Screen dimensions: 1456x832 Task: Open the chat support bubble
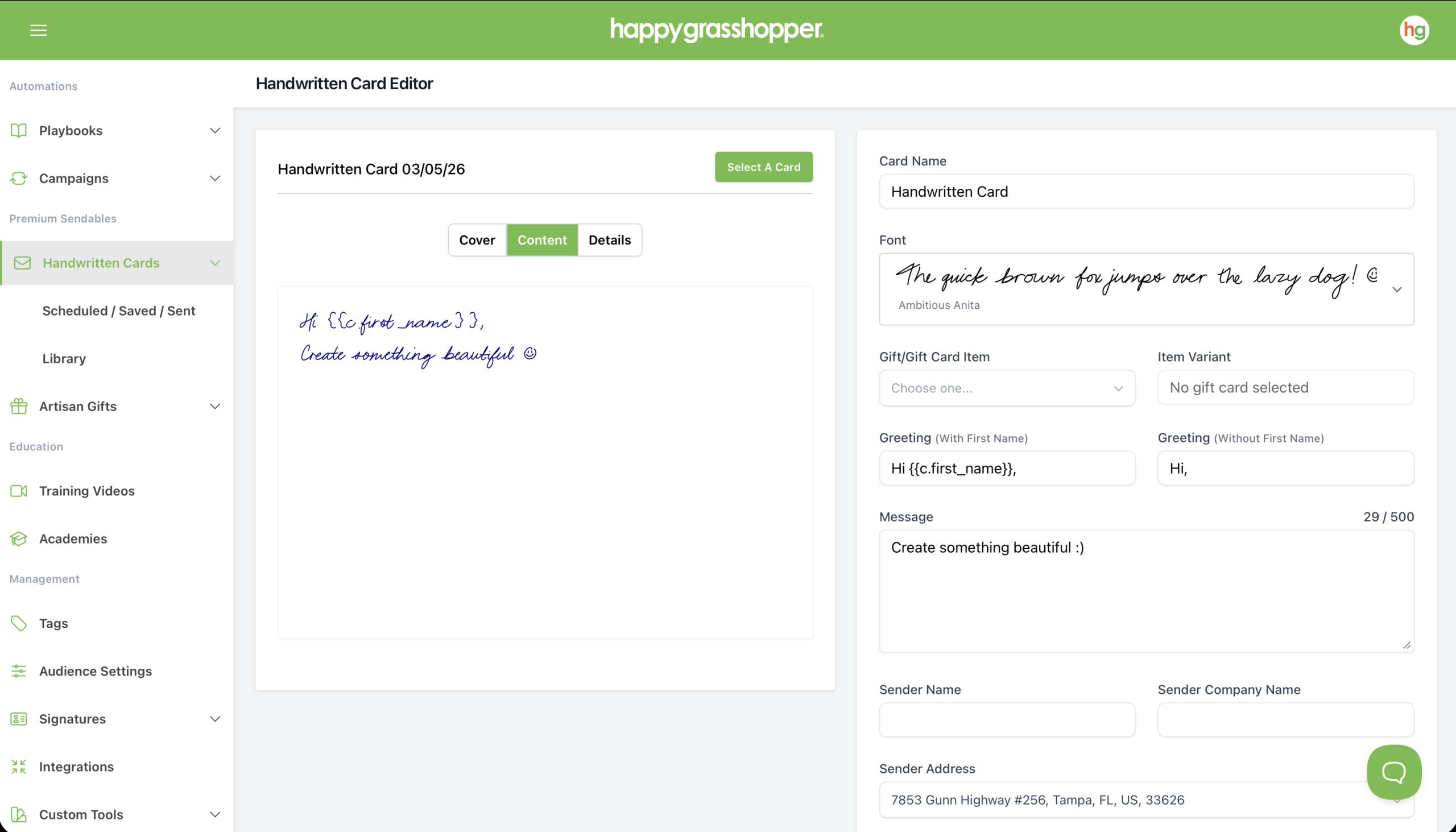click(1393, 772)
